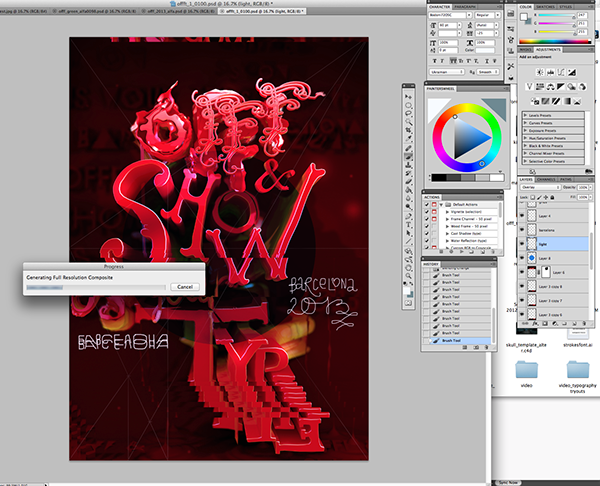Add a Curves adjustment
Image resolution: width=600 pixels, height=486 pixels.
tap(561, 72)
